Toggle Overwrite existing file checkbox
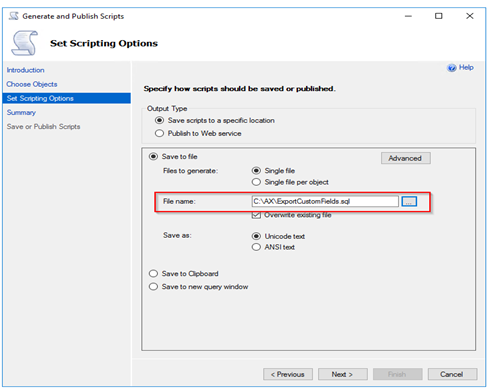This screenshot has height=392, width=497. click(x=256, y=215)
